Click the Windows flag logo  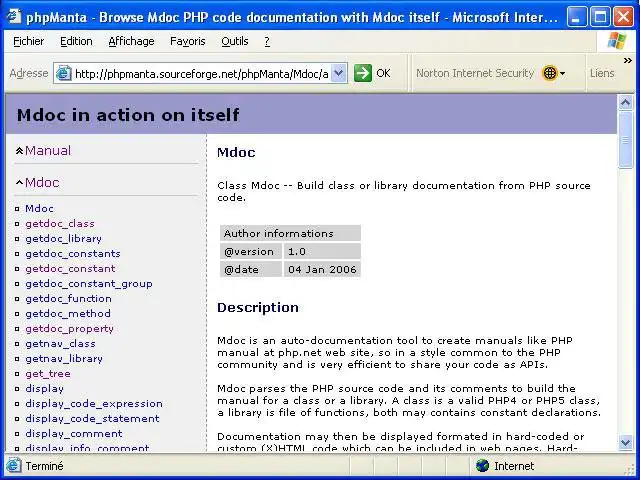[616, 41]
